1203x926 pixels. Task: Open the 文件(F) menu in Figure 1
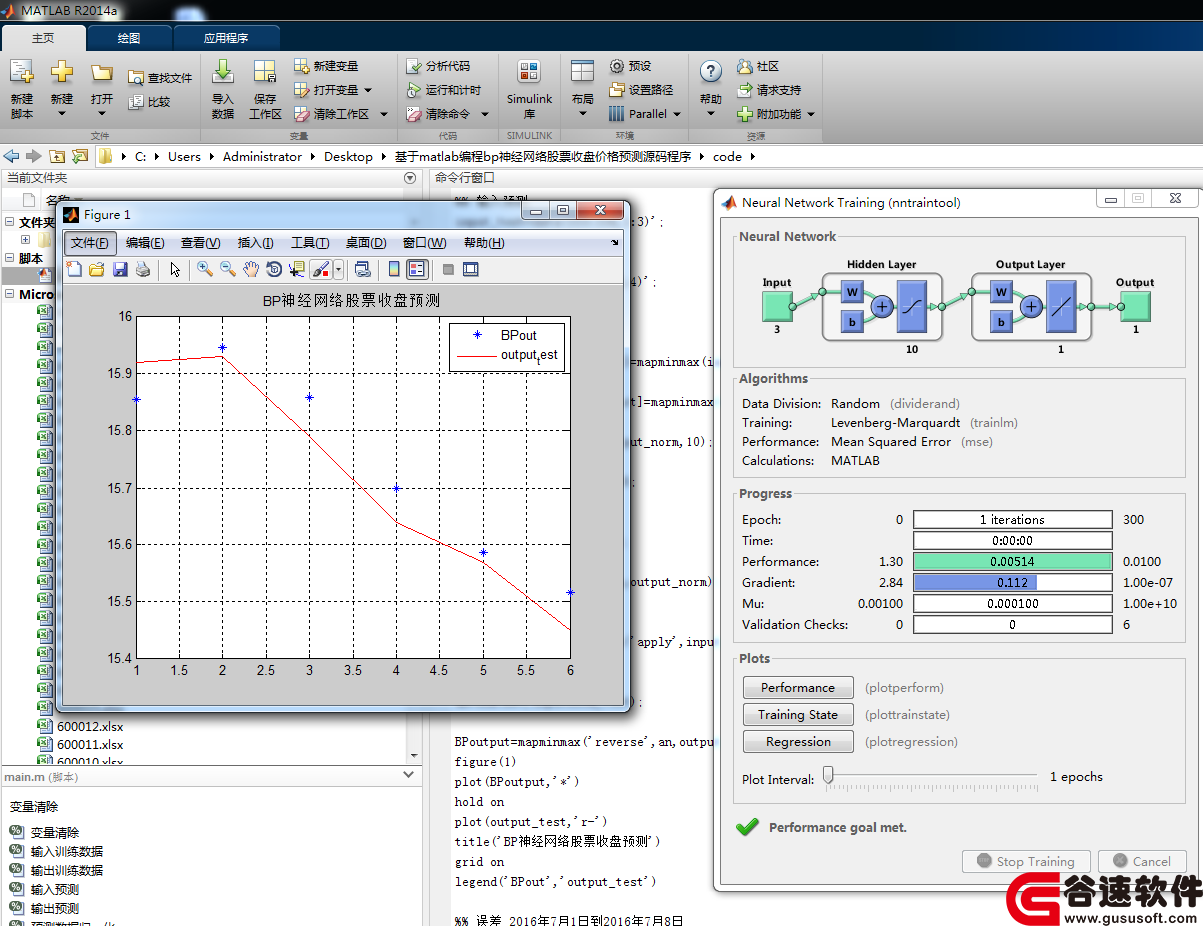tap(90, 243)
